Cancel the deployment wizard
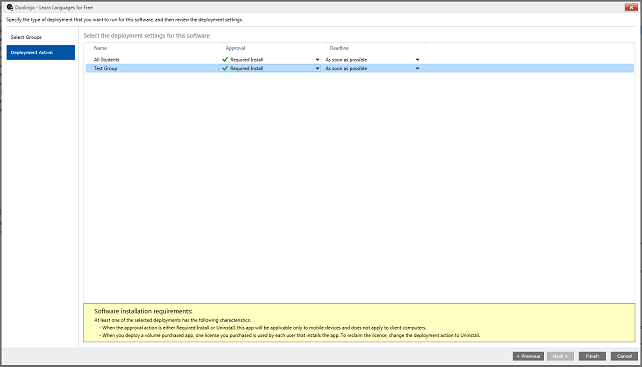 pos(624,356)
